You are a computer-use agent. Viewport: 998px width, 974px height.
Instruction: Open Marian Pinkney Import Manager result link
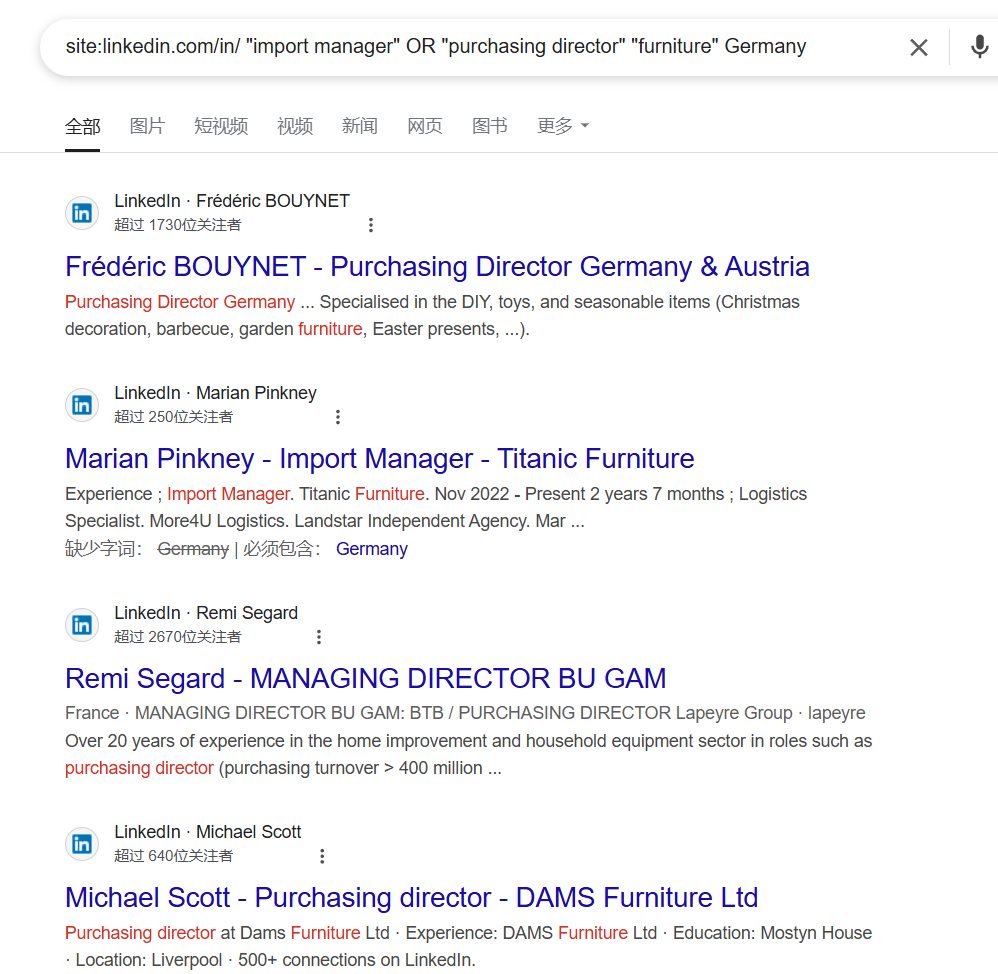379,459
